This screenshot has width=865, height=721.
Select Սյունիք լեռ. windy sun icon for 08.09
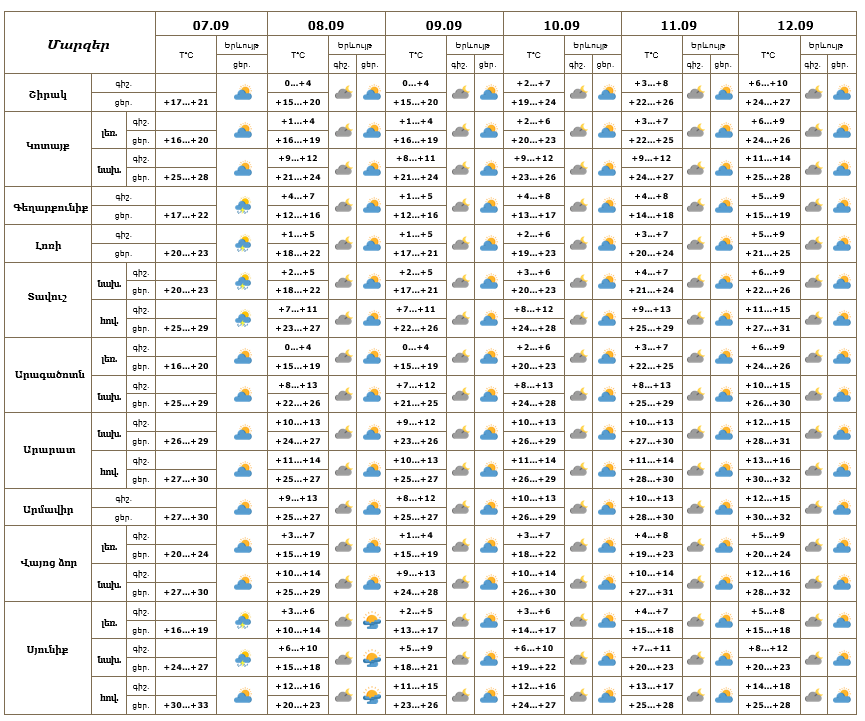click(x=372, y=622)
